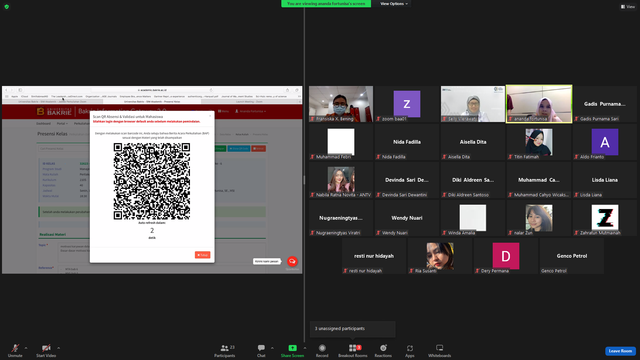
Task: Click the green encryption shield icon
Action: (x=7, y=7)
